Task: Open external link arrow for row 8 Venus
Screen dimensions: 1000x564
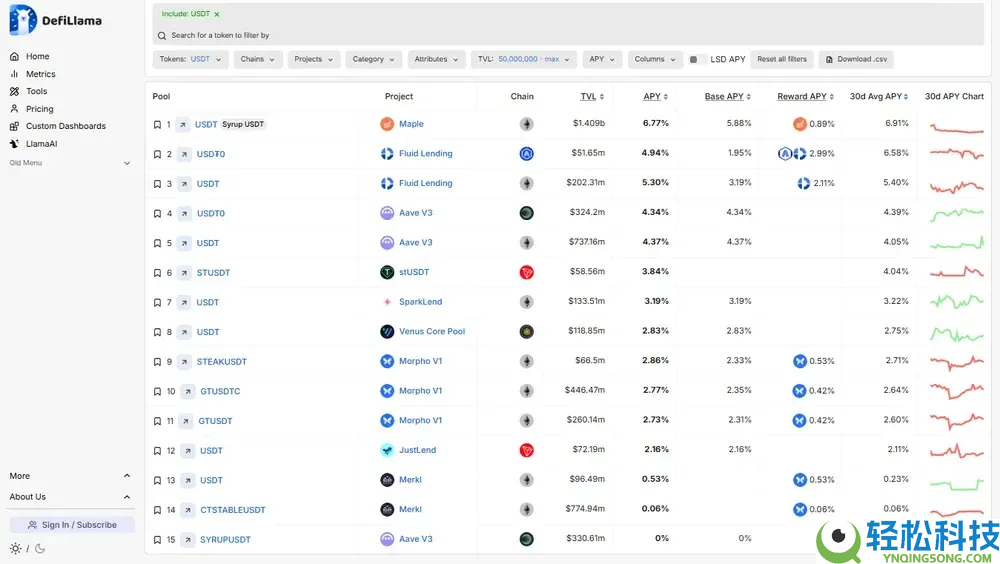Action: 184,332
